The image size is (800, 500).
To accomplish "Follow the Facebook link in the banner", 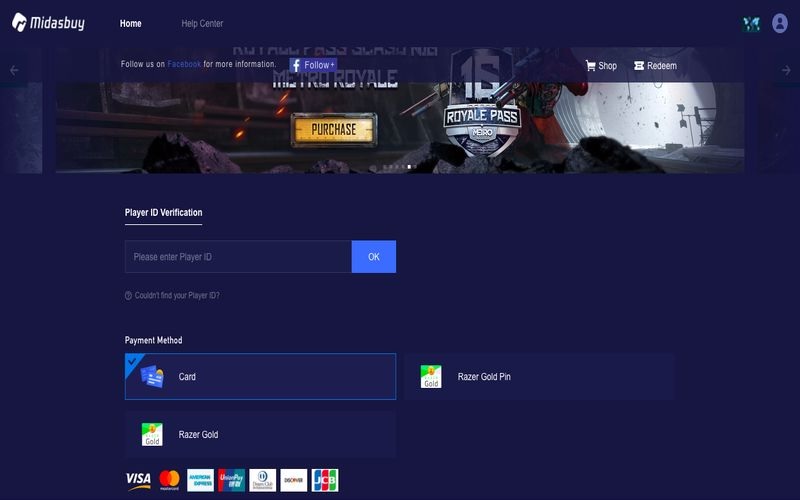I will 184,64.
